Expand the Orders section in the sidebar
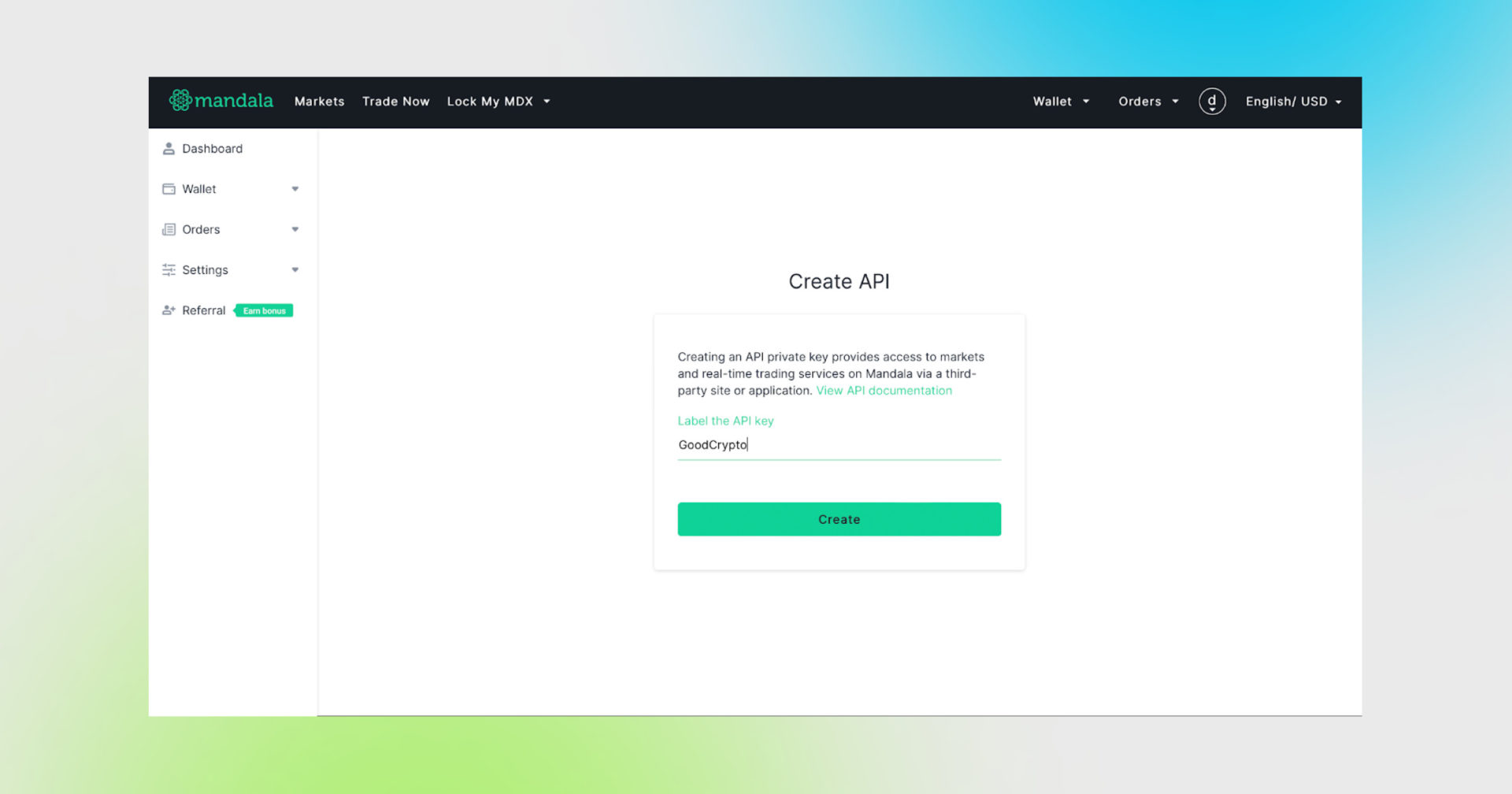Viewport: 1512px width, 794px height. point(295,229)
